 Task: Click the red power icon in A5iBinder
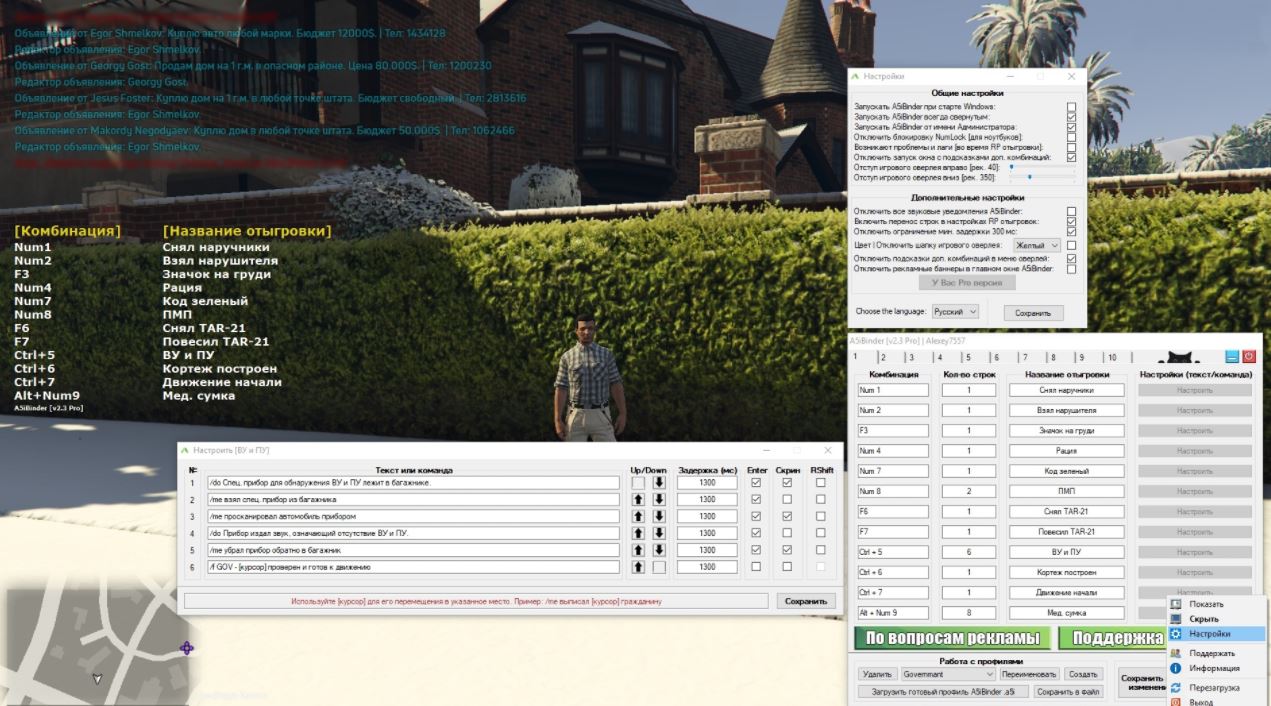[x=1249, y=356]
